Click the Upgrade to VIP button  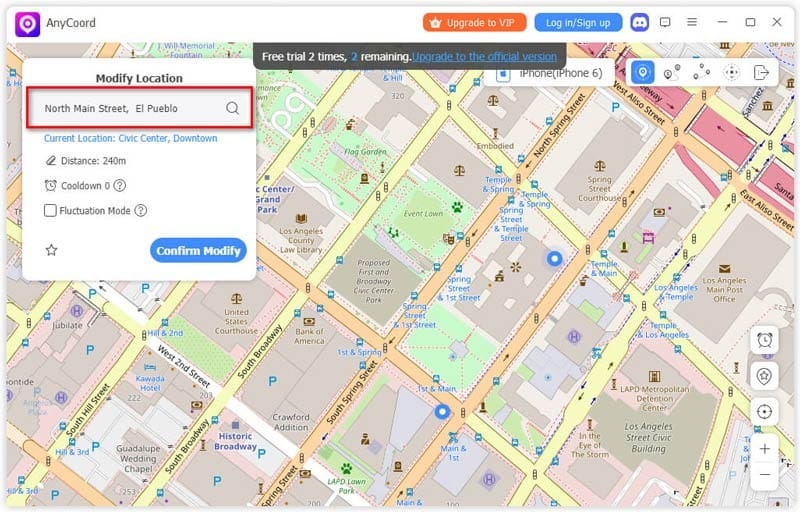pyautogui.click(x=475, y=22)
